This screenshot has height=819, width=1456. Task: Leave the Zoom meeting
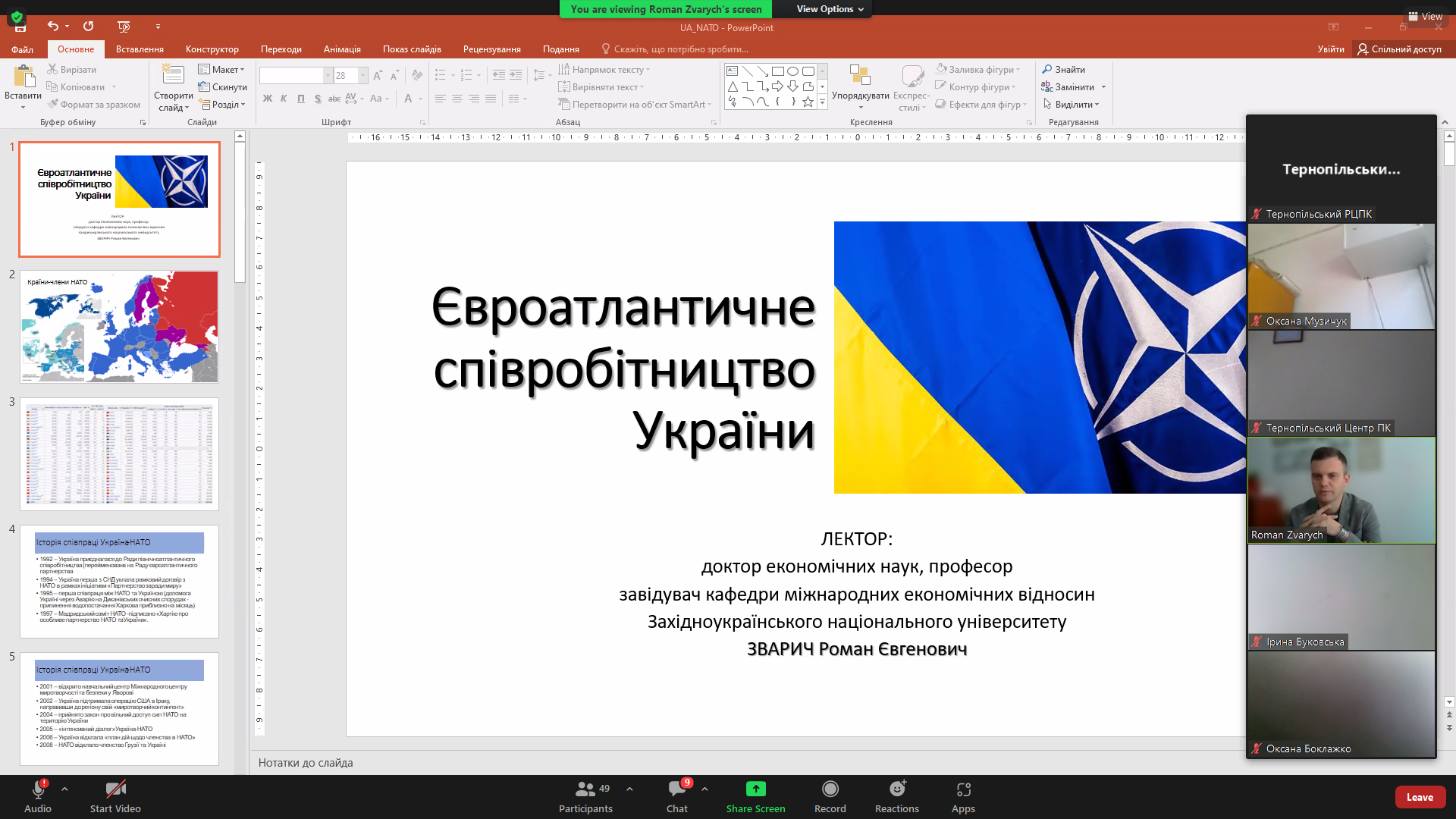[x=1420, y=797]
